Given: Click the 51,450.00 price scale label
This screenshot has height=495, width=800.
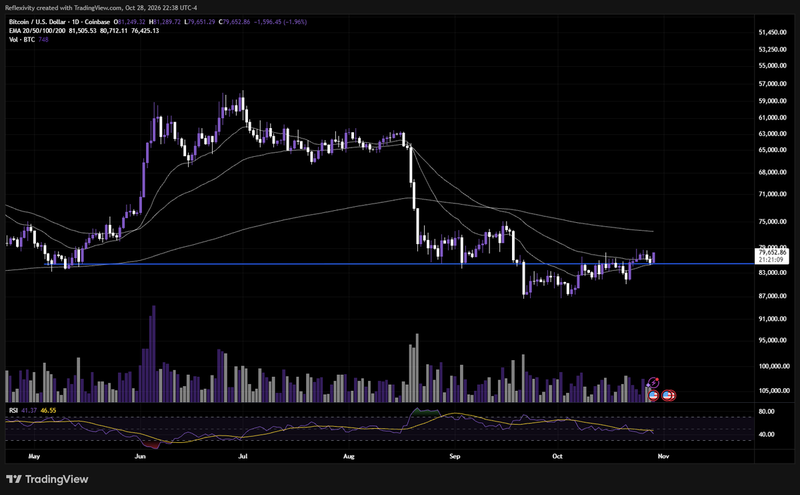Looking at the screenshot, I should [772, 32].
